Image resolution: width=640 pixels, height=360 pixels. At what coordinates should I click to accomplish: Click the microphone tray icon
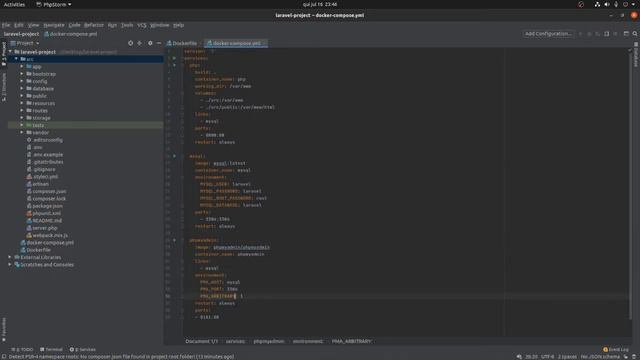616,4
